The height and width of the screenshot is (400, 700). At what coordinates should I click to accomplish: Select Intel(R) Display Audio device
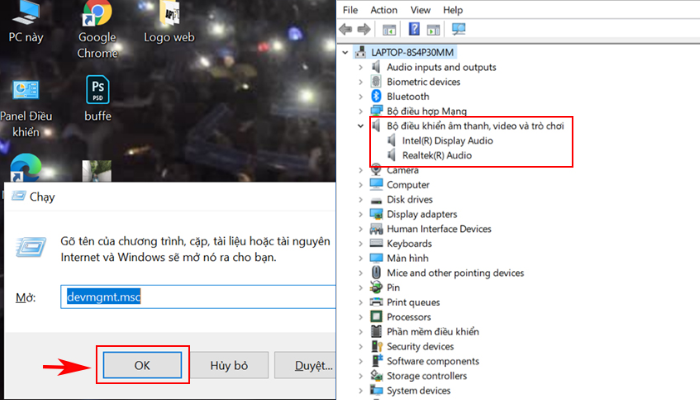pos(446,141)
